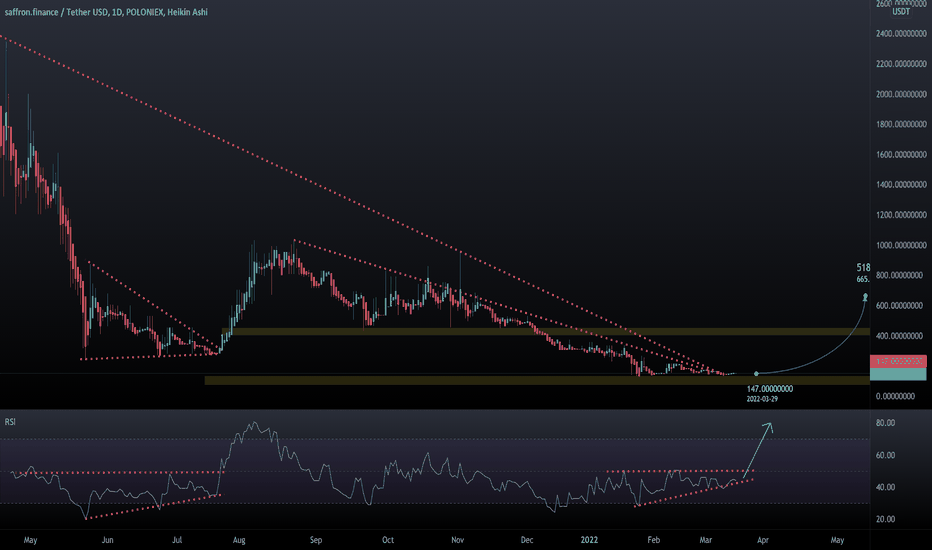Click the Aug label on the time axis
Viewport: 932px width, 550px height.
click(x=239, y=540)
